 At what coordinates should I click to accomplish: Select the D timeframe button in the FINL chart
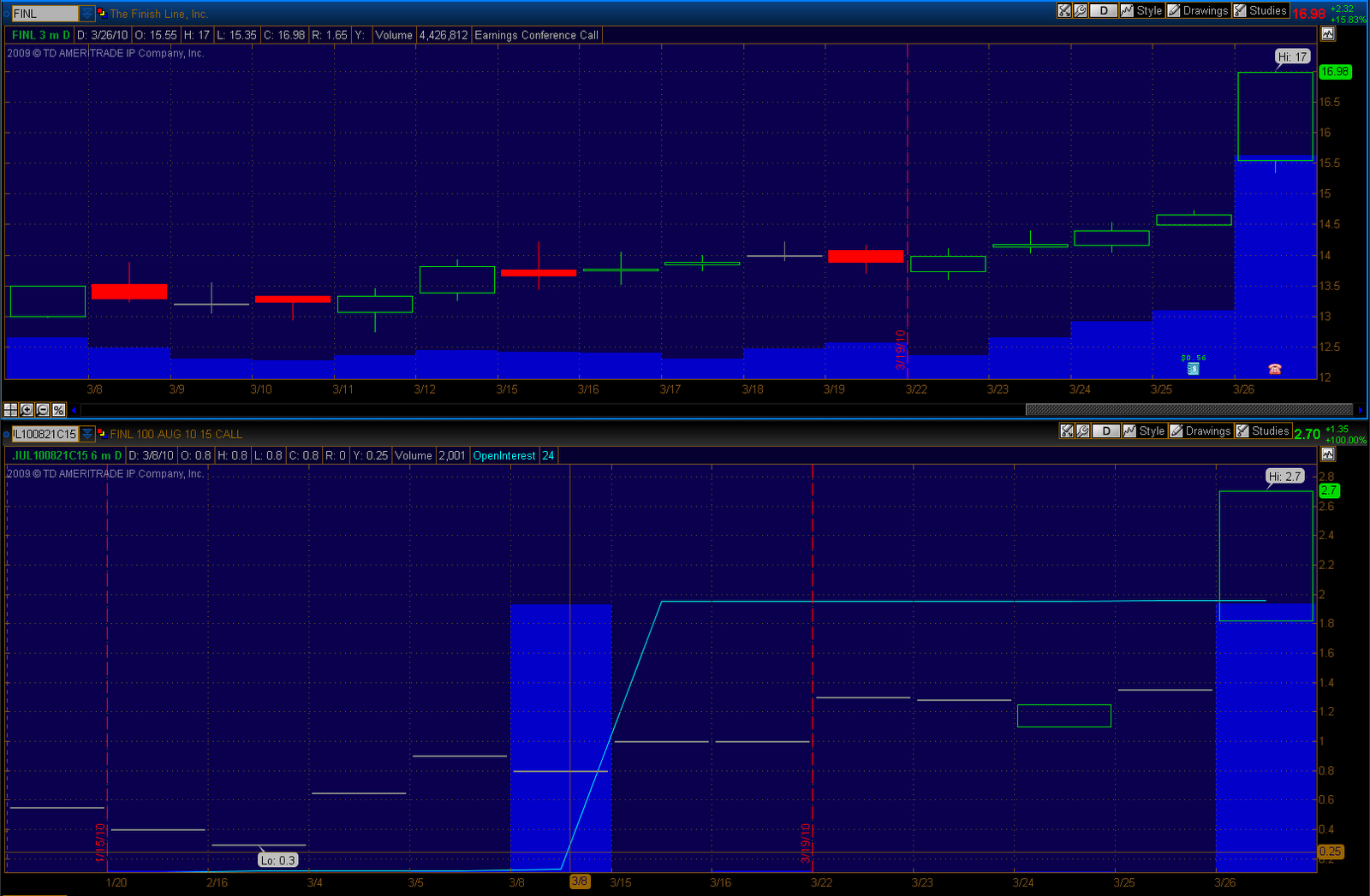tap(1104, 11)
